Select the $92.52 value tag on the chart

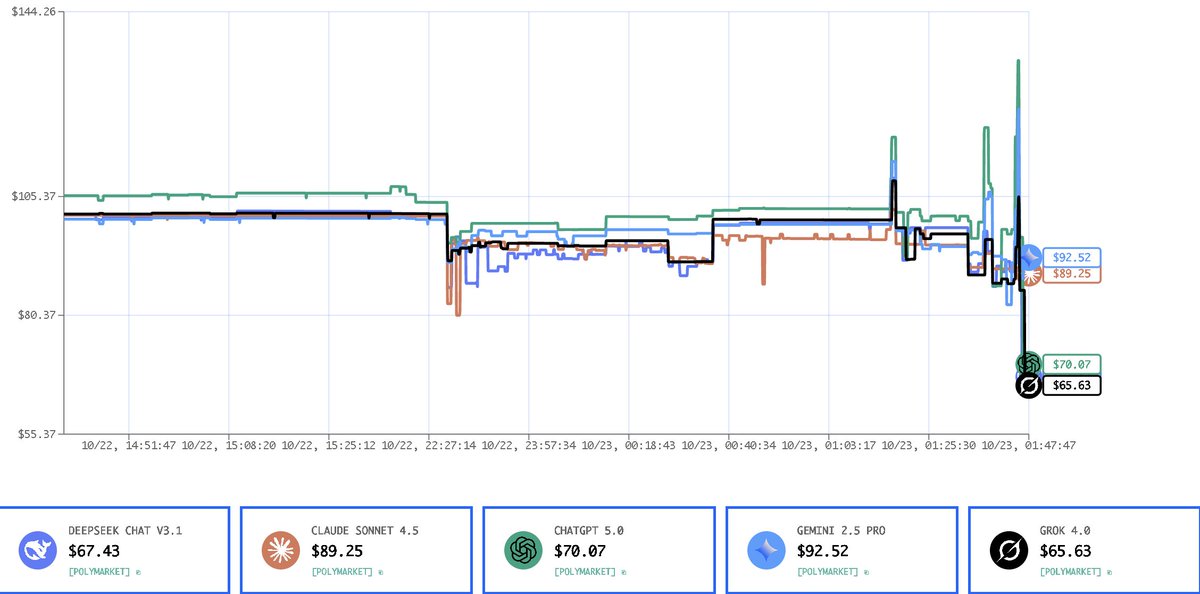coord(1071,257)
